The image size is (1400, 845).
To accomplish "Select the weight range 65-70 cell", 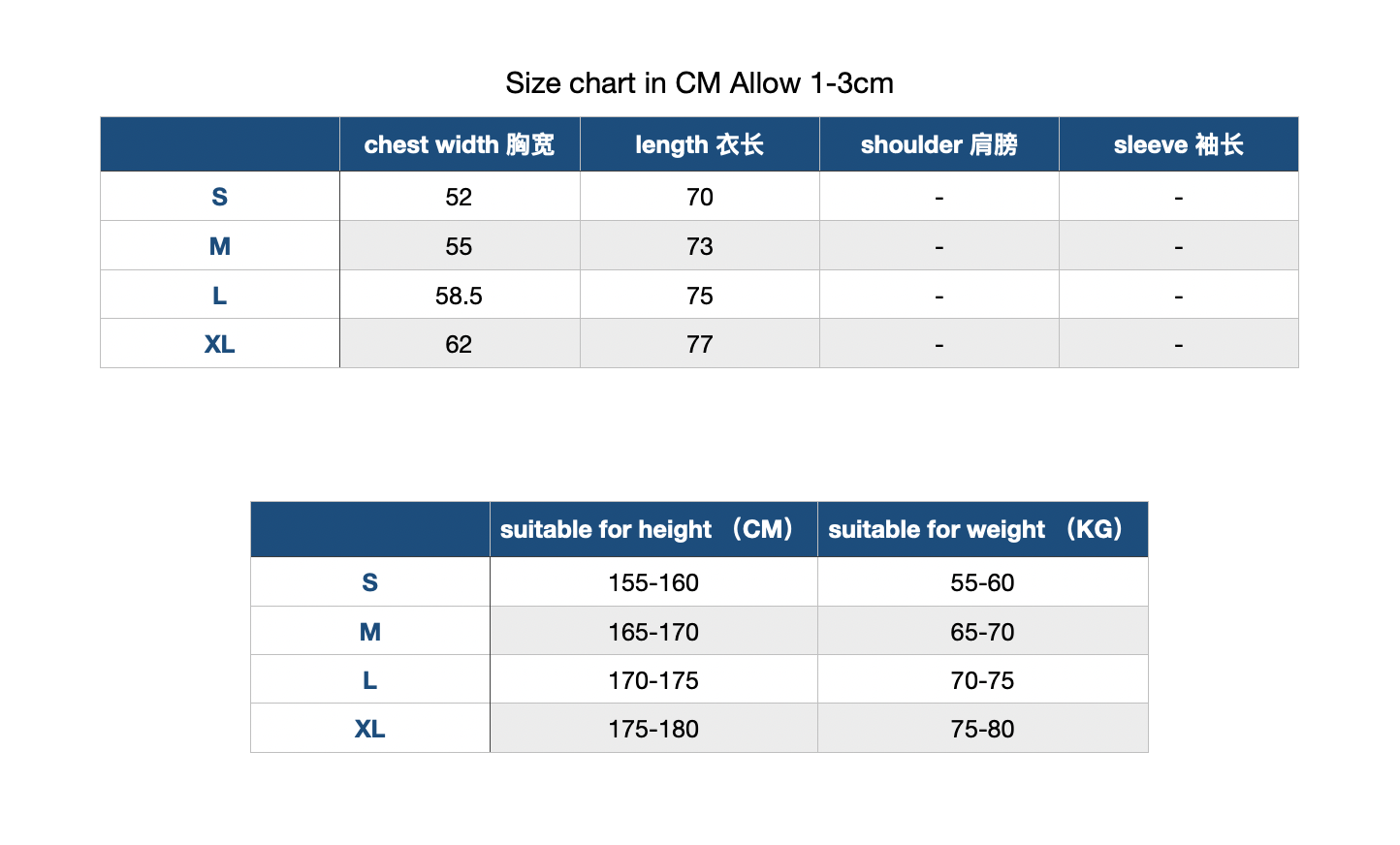I will [982, 632].
